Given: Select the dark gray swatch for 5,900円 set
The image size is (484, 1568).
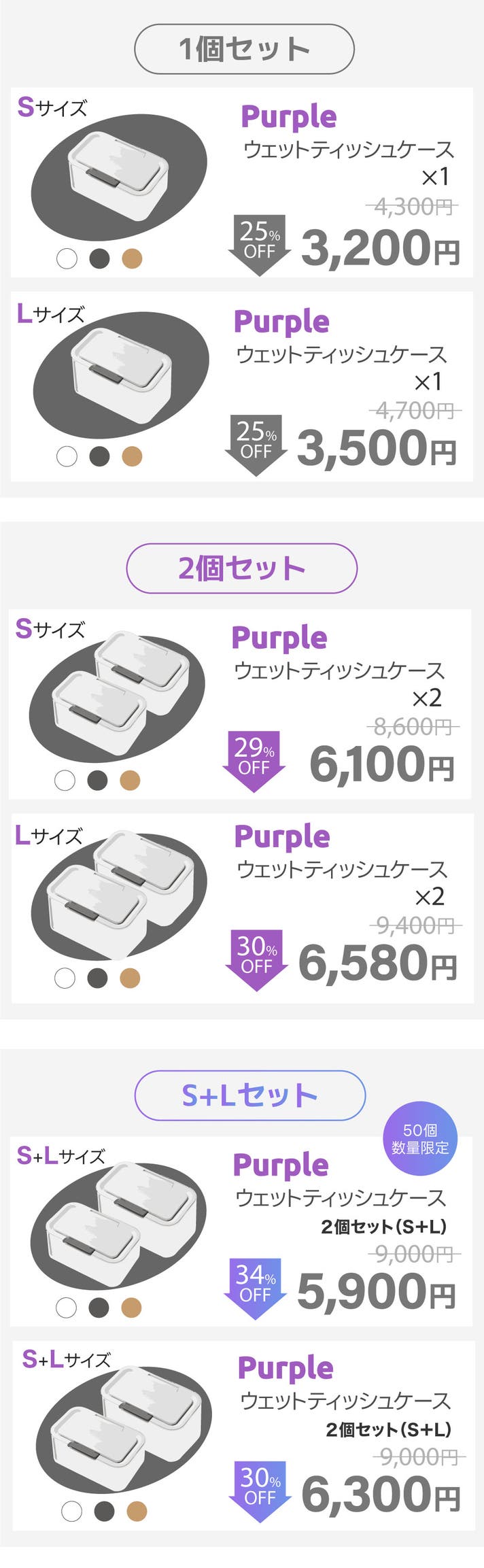Looking at the screenshot, I should click(x=99, y=1307).
